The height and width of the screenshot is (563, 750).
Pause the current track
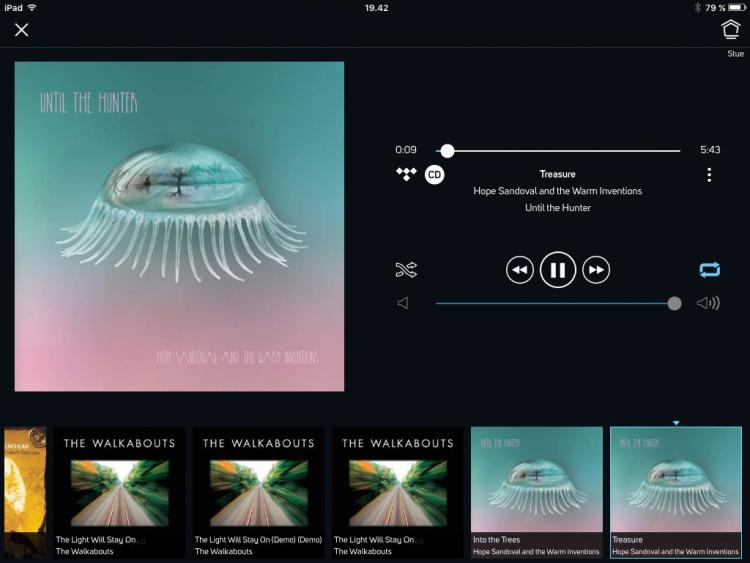click(x=558, y=270)
